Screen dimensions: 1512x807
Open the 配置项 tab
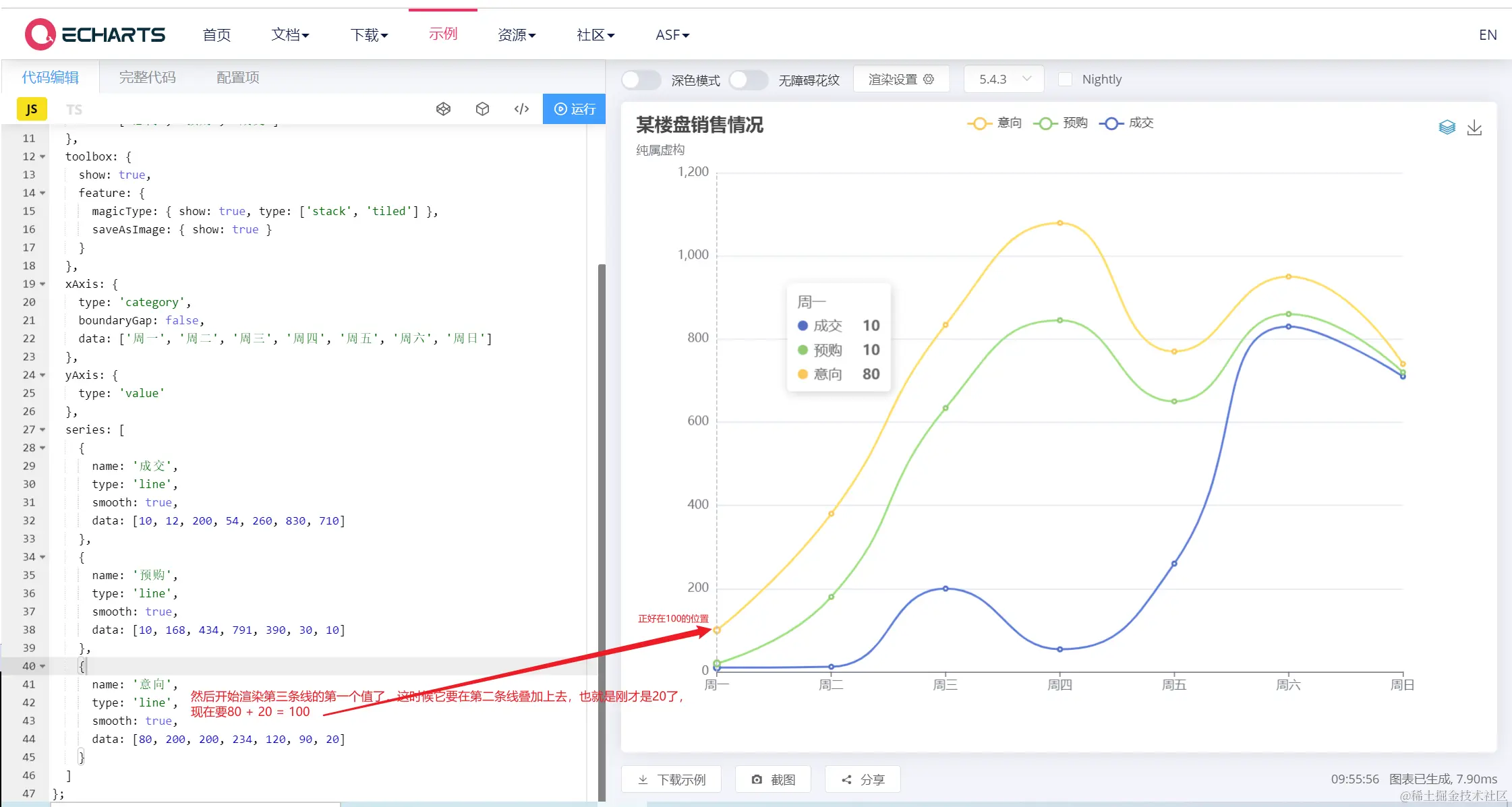[x=237, y=78]
